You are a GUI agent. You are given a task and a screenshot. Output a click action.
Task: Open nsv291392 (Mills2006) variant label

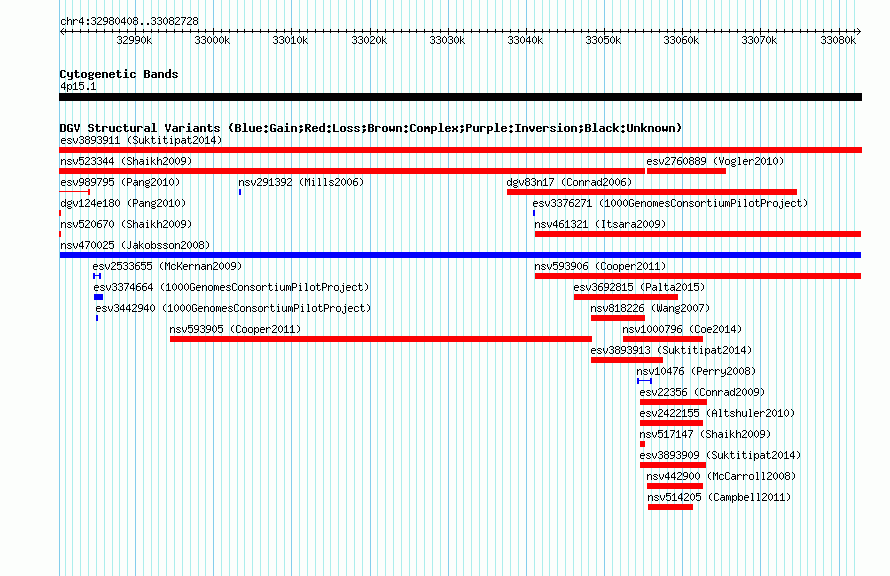pyautogui.click(x=301, y=182)
